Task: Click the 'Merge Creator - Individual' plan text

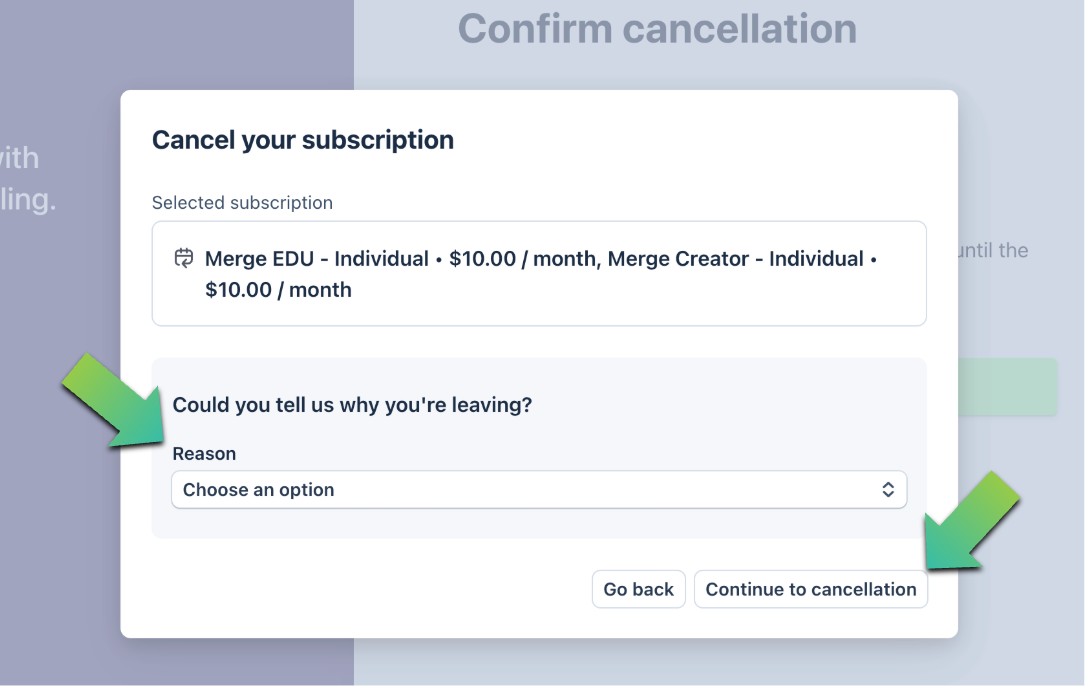Action: pos(736,259)
